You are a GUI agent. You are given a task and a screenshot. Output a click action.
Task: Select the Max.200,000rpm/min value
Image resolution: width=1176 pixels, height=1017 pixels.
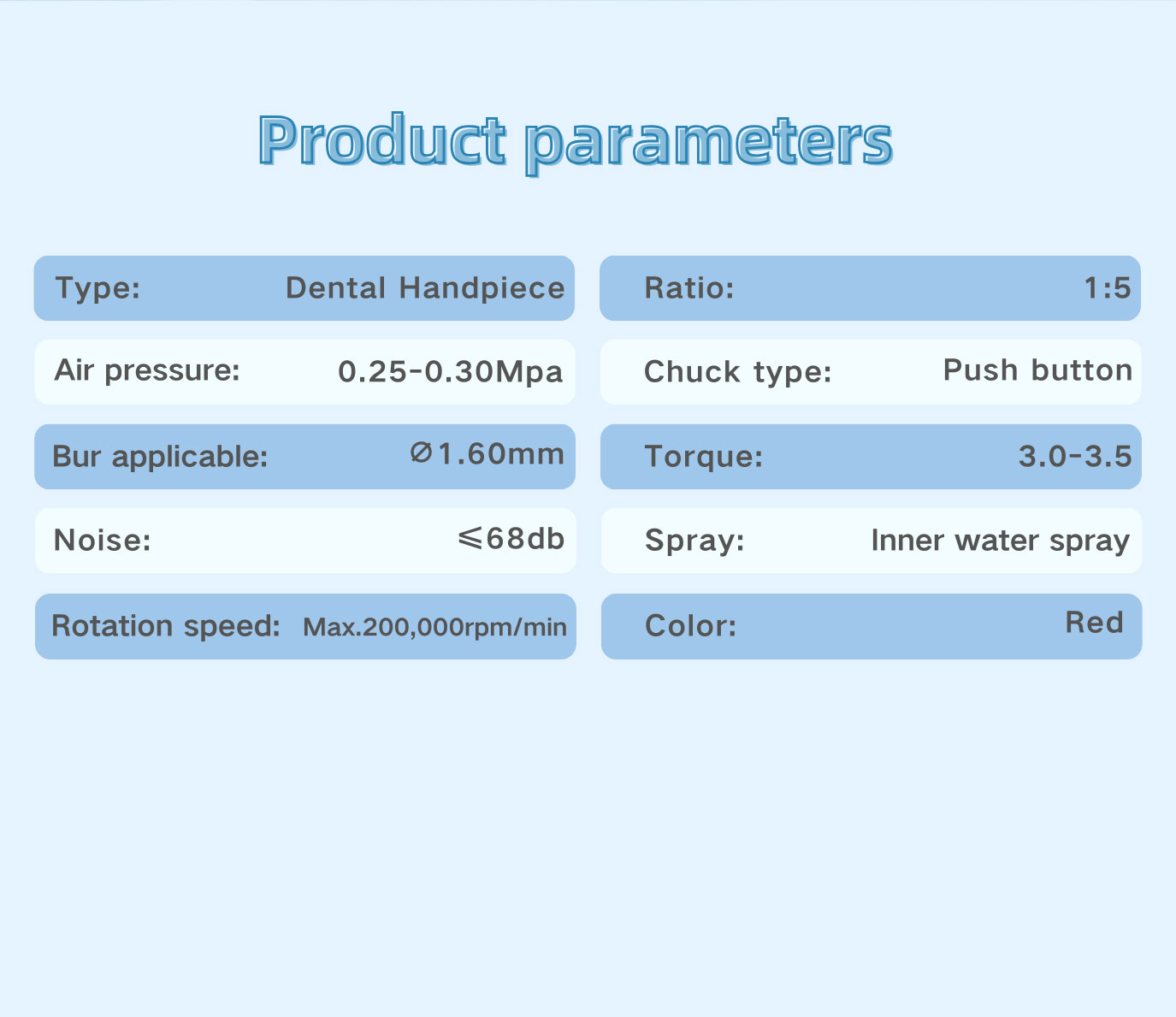point(434,628)
